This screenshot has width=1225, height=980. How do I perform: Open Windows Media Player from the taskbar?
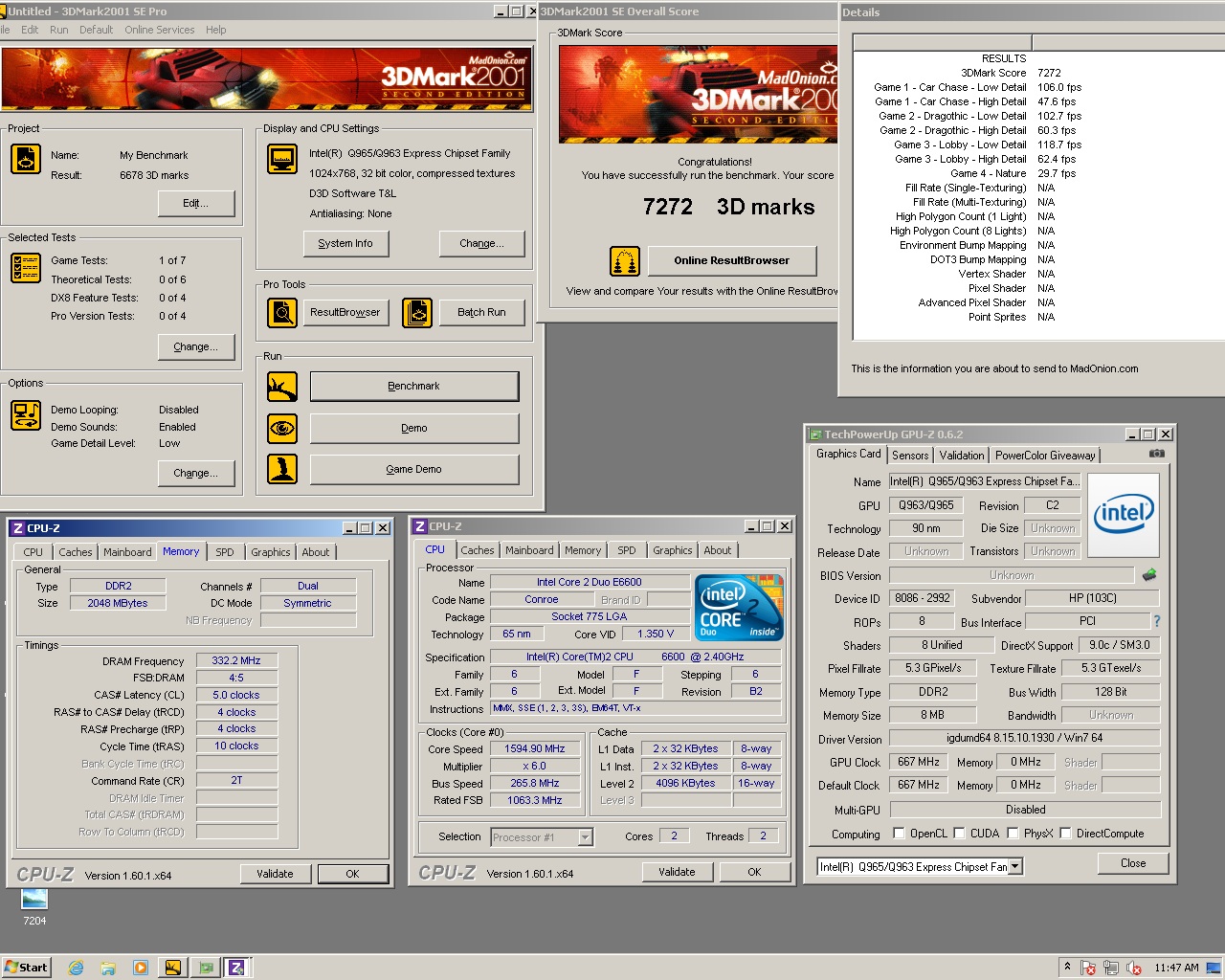(x=141, y=968)
